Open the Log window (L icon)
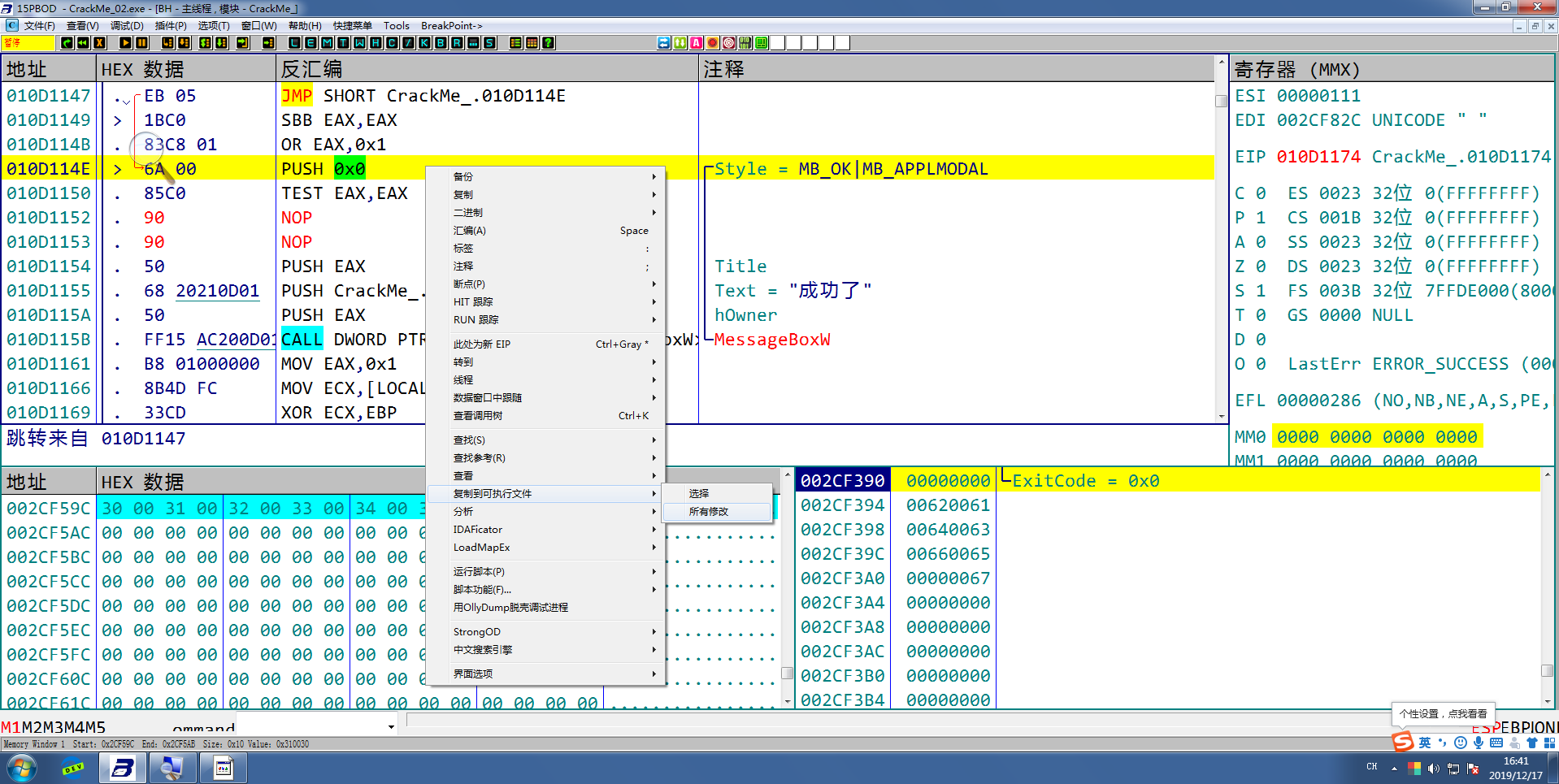 click(x=294, y=43)
